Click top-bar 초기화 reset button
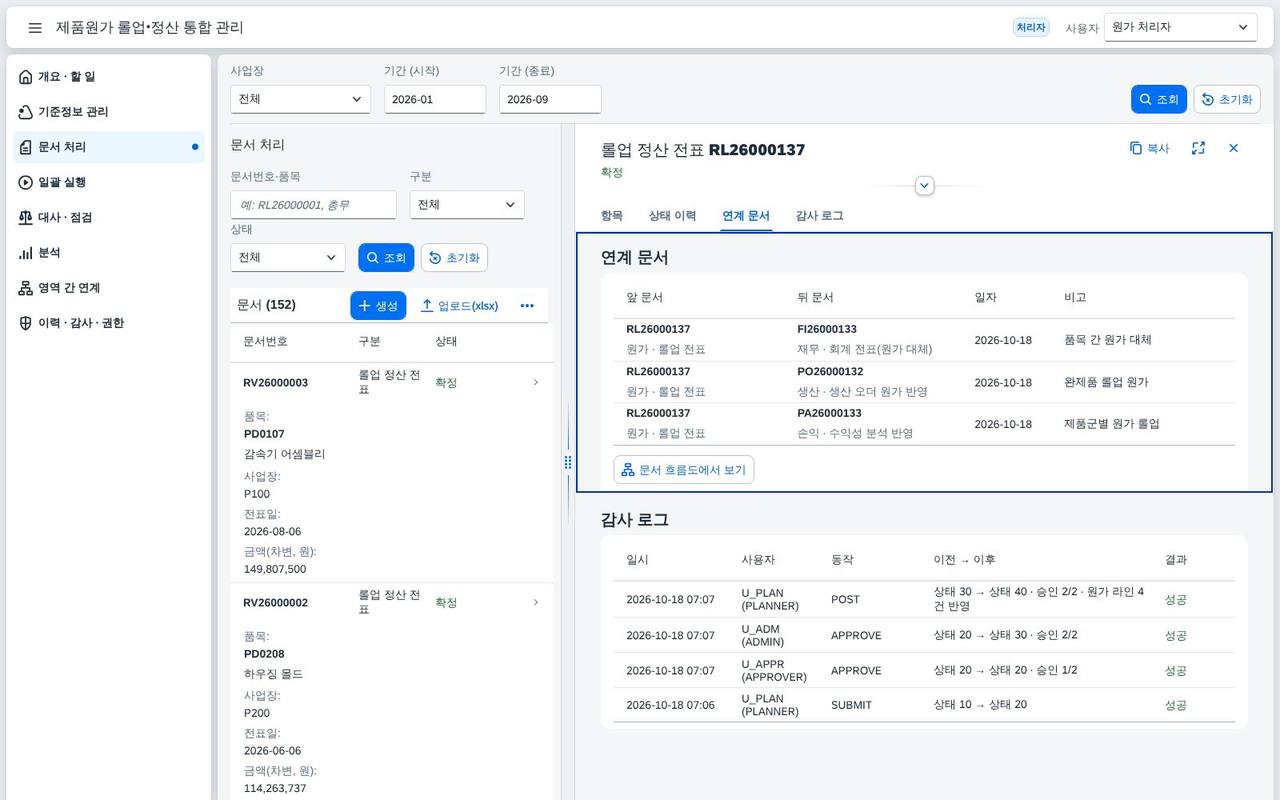The image size is (1280, 800). pos(1227,99)
